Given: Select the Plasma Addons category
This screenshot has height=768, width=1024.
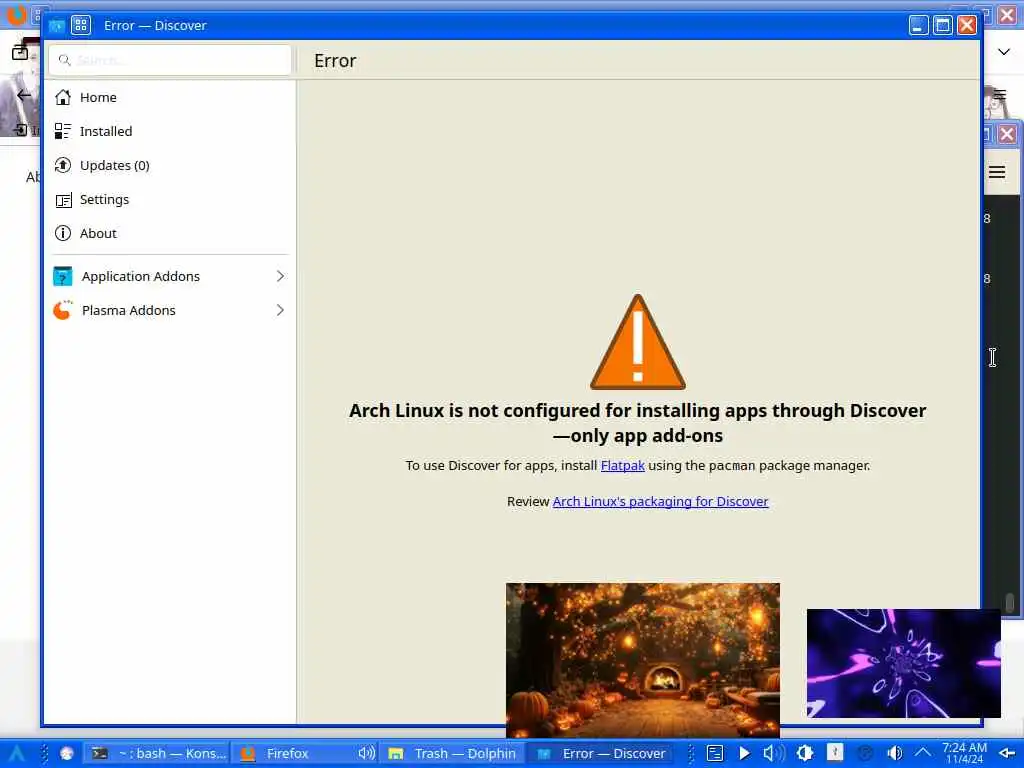Looking at the screenshot, I should coord(170,310).
